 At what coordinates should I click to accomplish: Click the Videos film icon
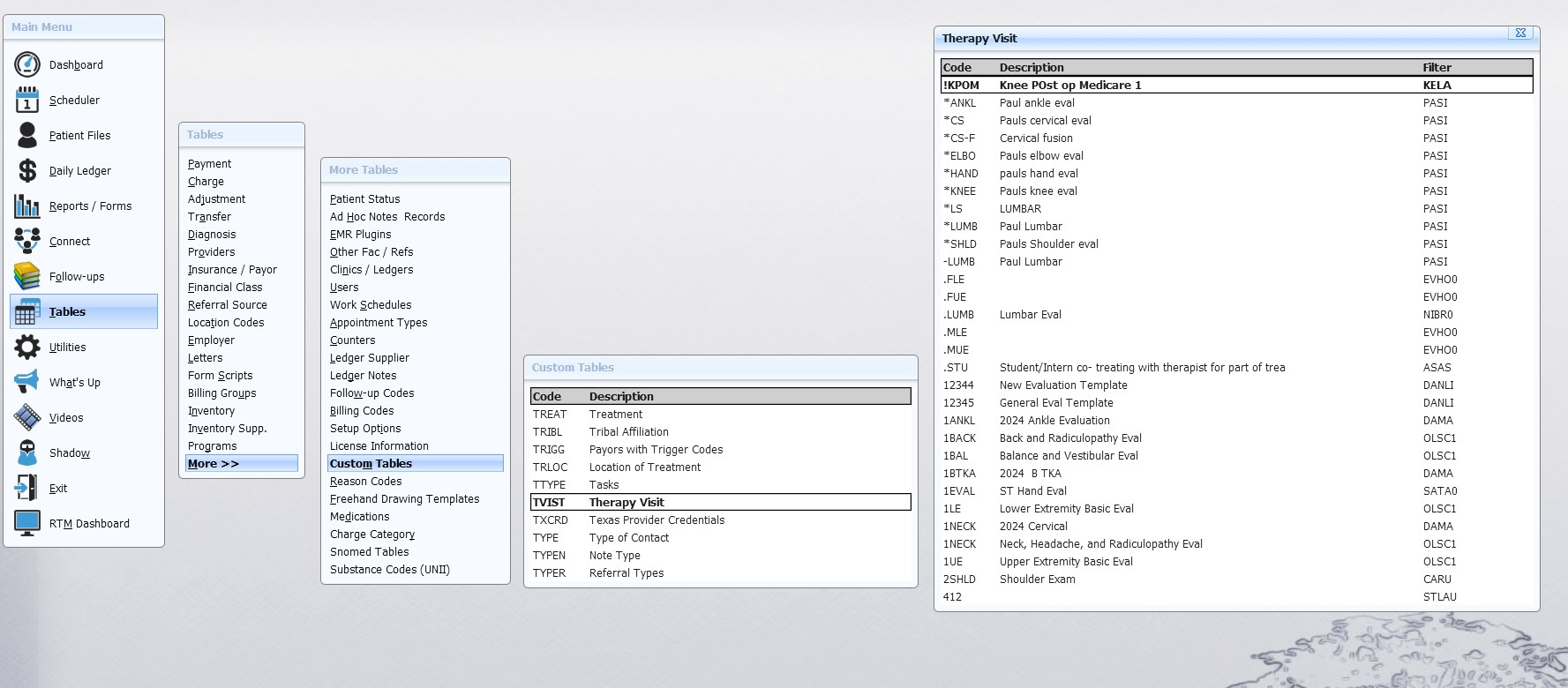[x=27, y=417]
